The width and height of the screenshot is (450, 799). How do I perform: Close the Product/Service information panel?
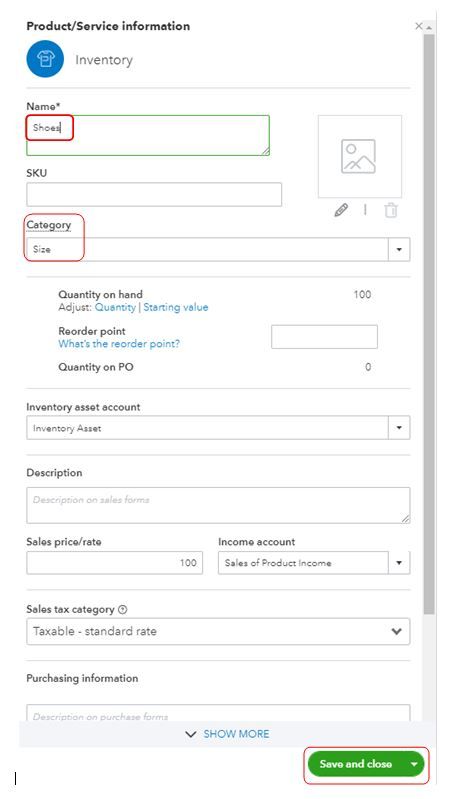[x=418, y=26]
